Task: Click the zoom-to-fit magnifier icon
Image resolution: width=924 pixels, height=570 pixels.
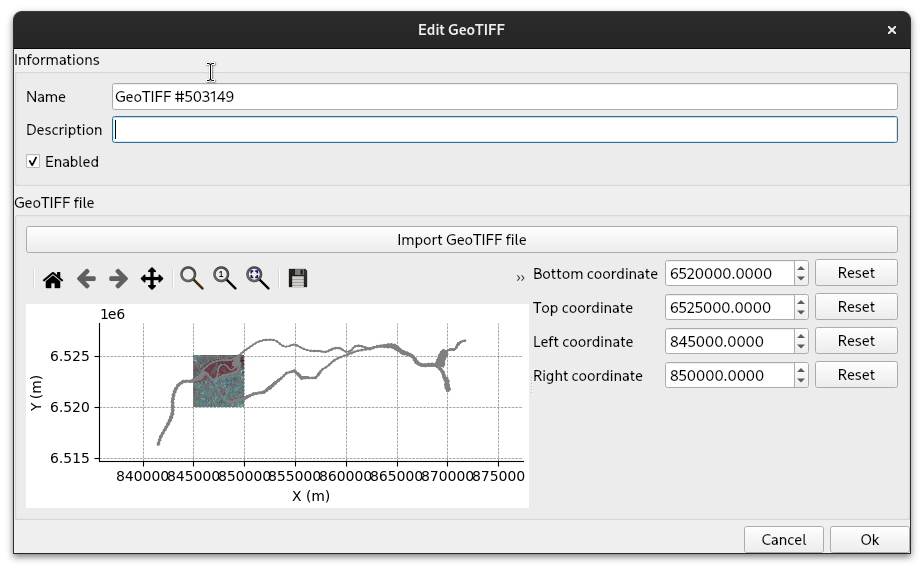Action: pyautogui.click(x=257, y=279)
